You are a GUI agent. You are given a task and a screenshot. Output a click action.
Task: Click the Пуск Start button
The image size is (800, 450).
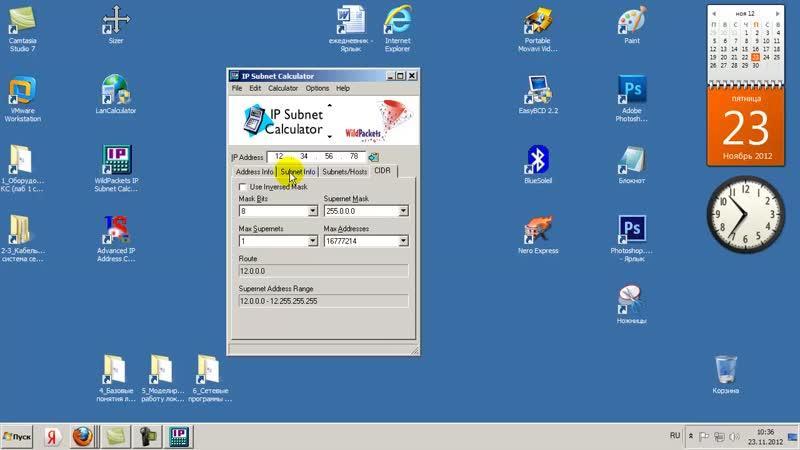(19, 437)
